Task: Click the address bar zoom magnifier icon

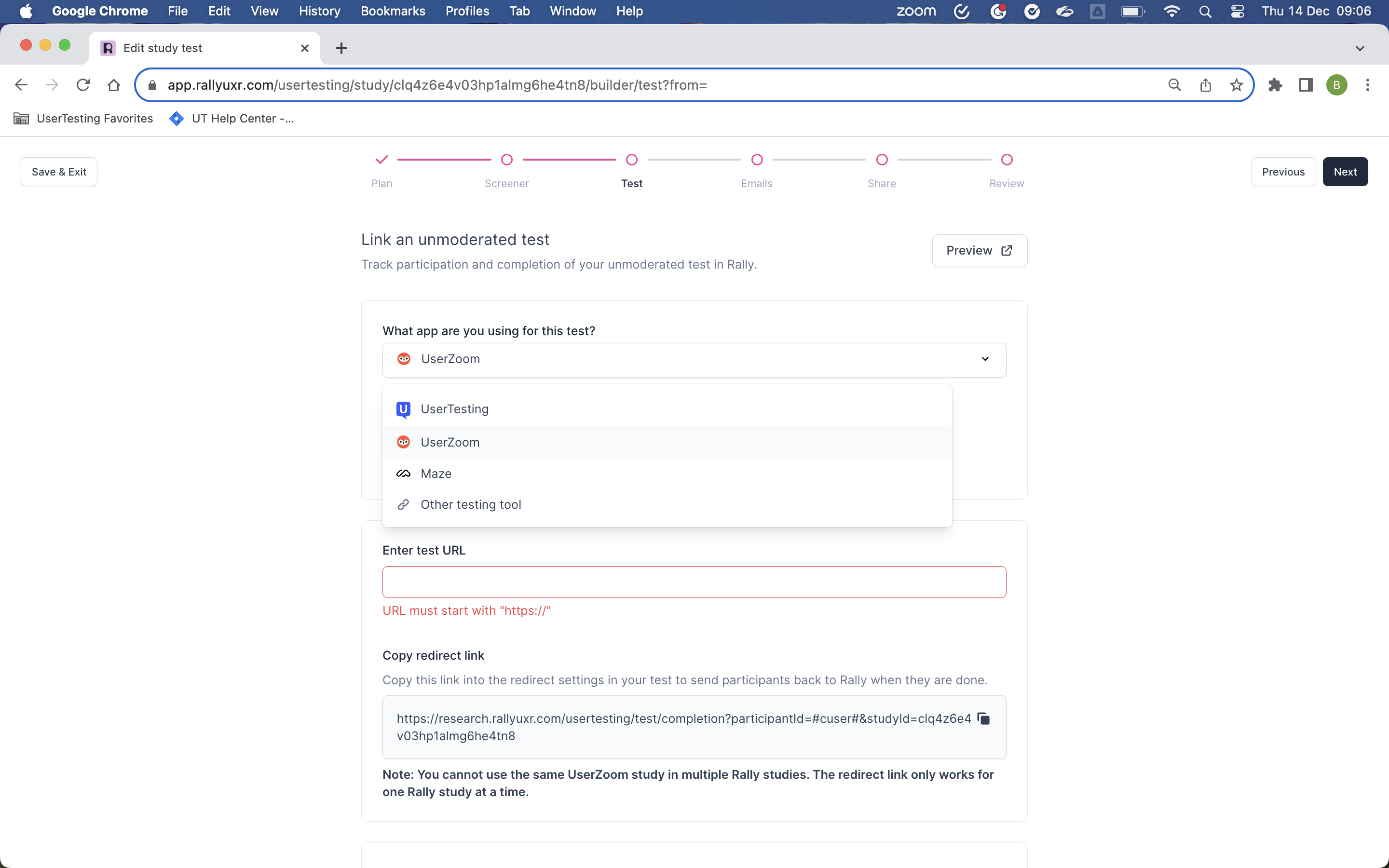Action: 1174,85
